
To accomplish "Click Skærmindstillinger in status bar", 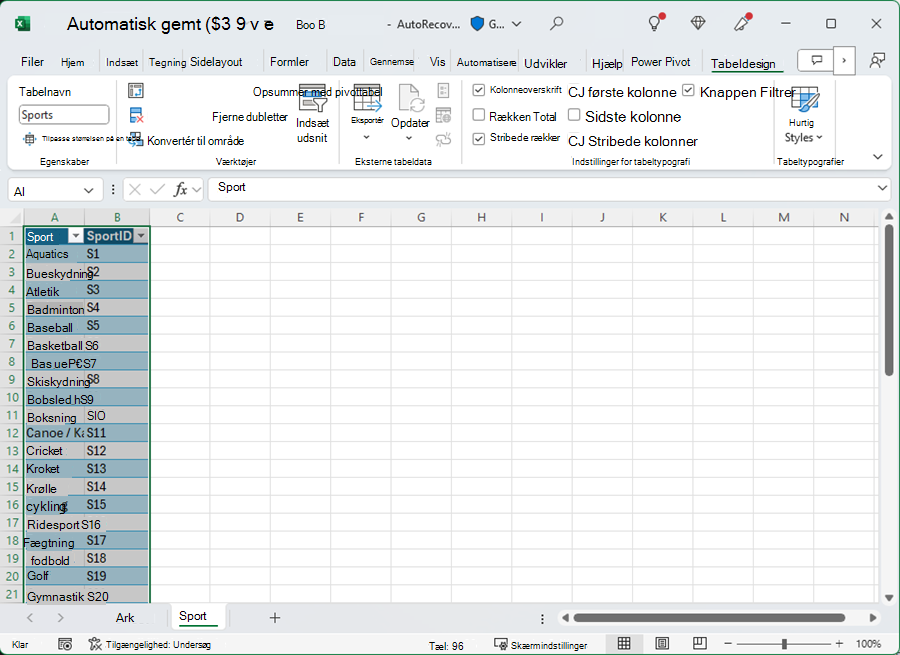I will tap(541, 645).
